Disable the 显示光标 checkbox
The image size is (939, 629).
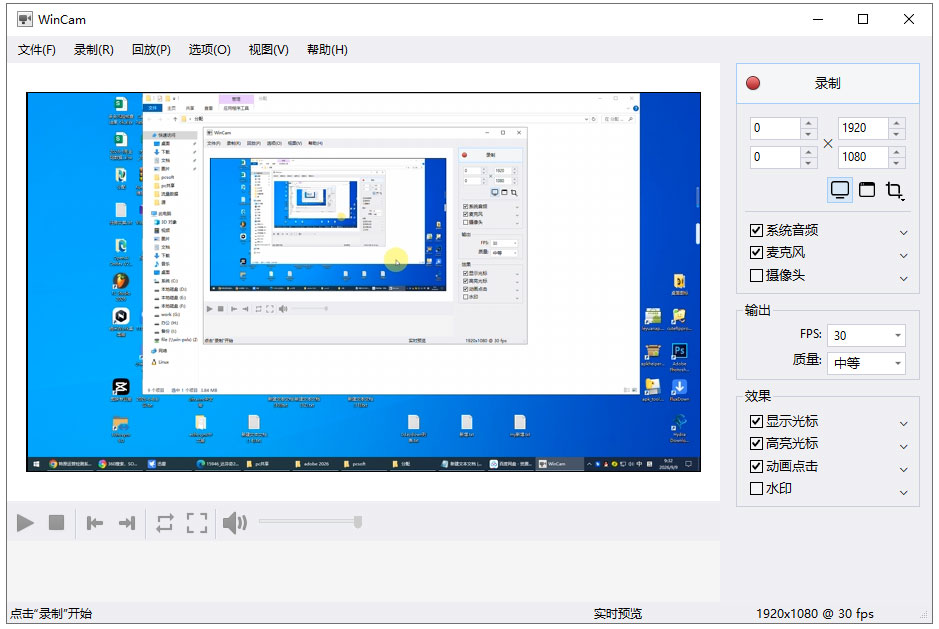point(756,421)
